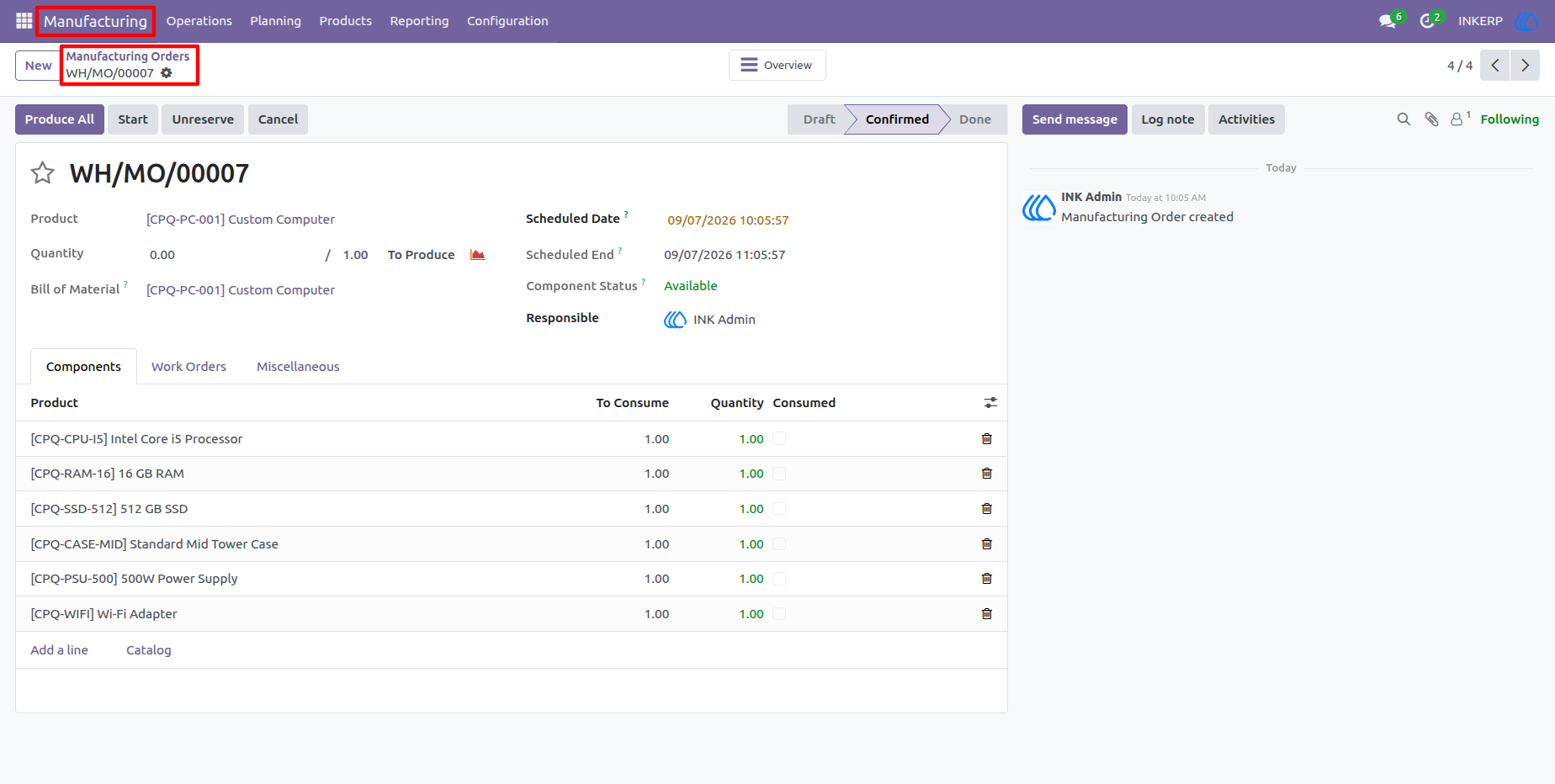Edit the Scheduled Date field
The width and height of the screenshot is (1555, 784).
[x=728, y=220]
